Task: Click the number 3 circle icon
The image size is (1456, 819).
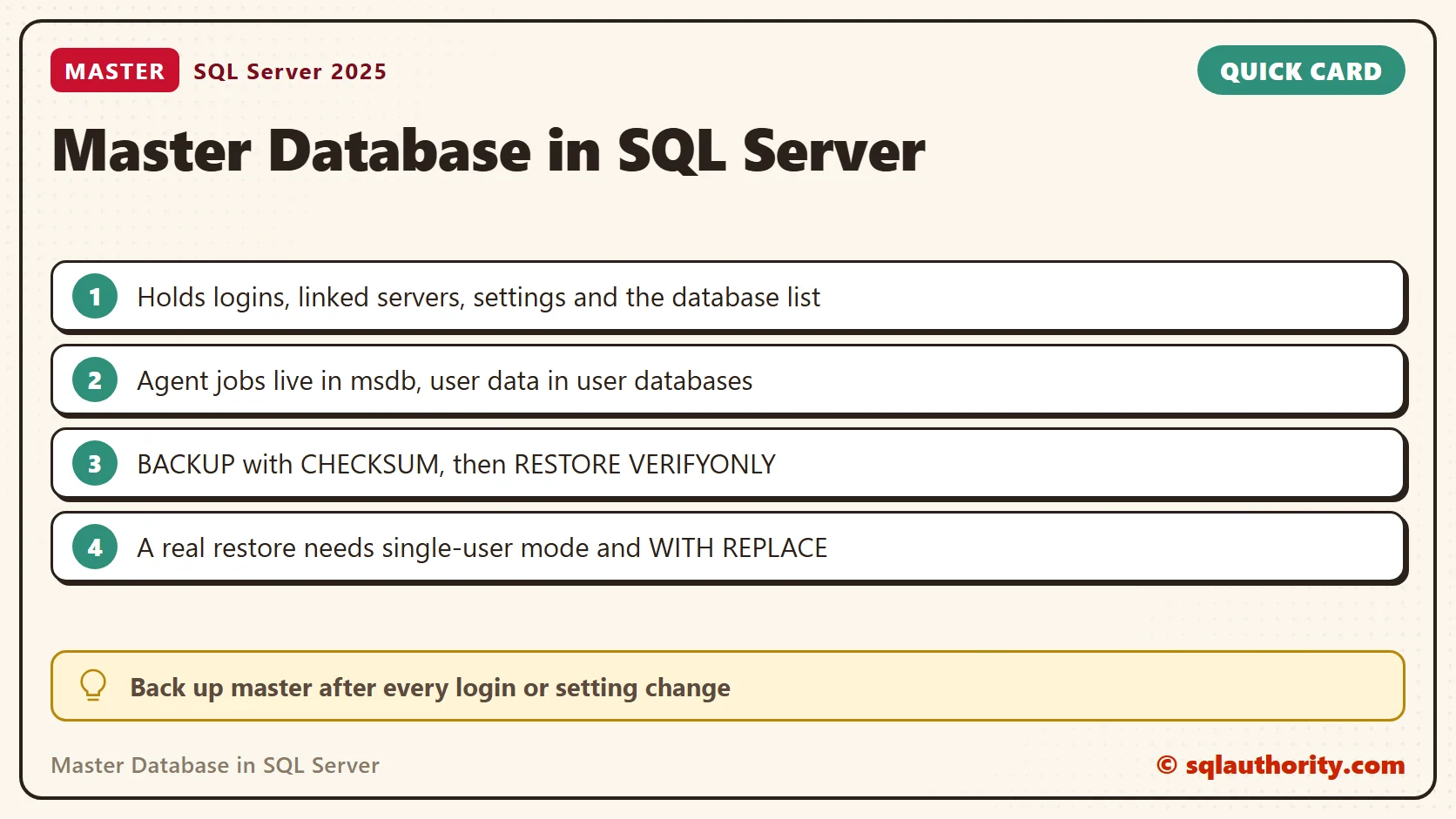Action: [x=95, y=464]
